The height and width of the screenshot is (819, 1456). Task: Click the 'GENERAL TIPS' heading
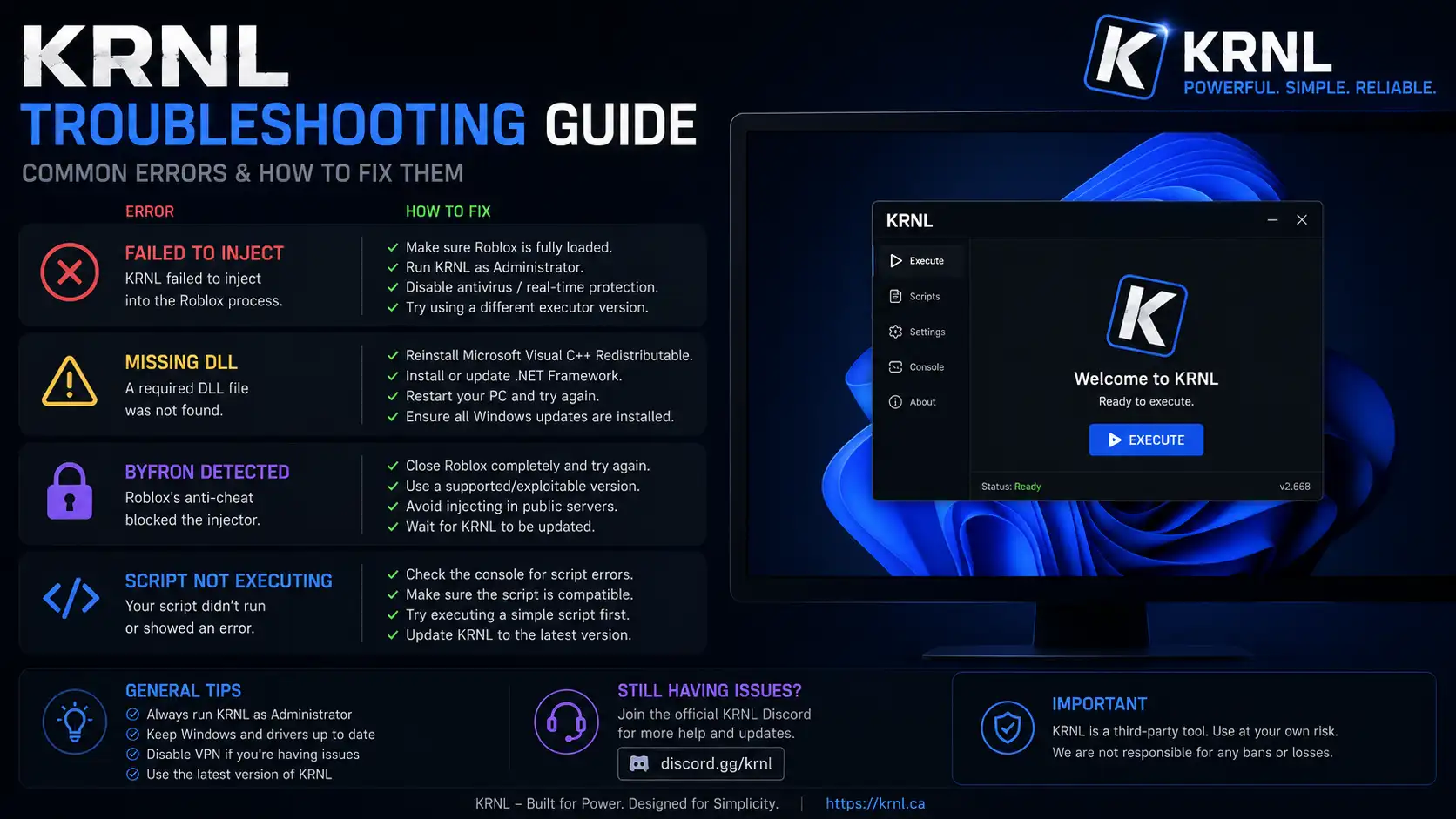point(184,691)
